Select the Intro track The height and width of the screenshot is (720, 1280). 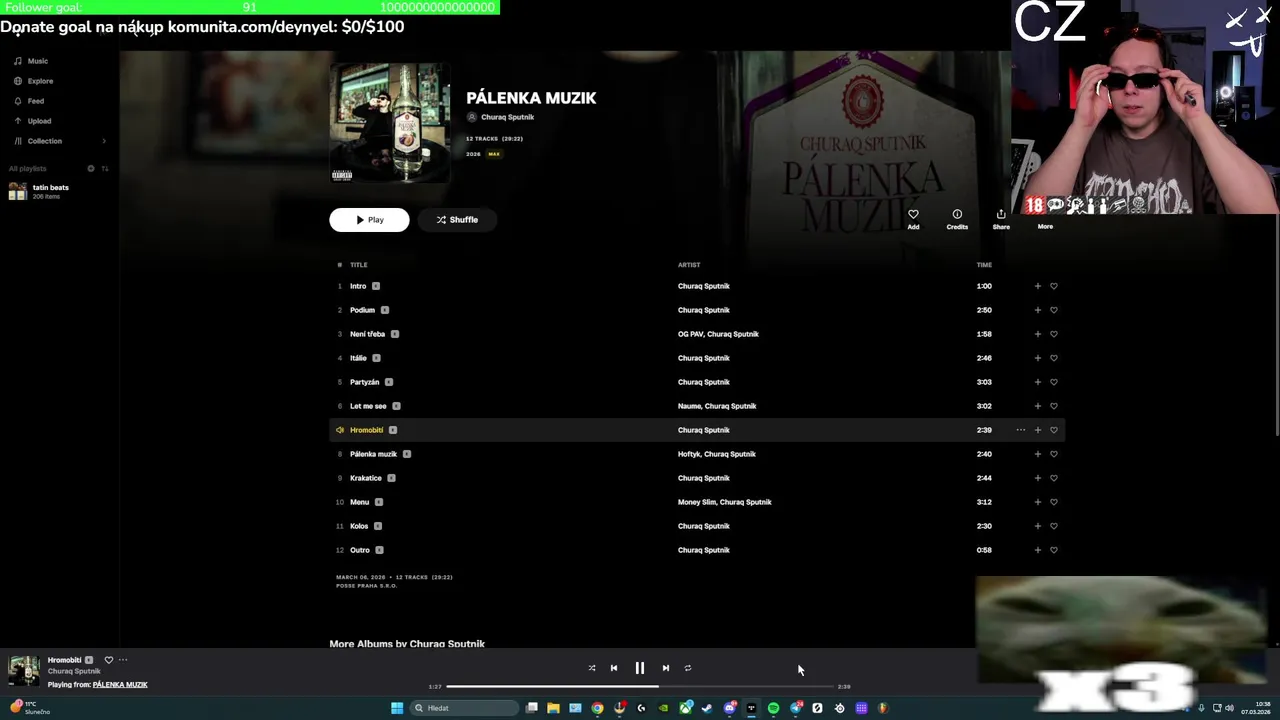(358, 286)
